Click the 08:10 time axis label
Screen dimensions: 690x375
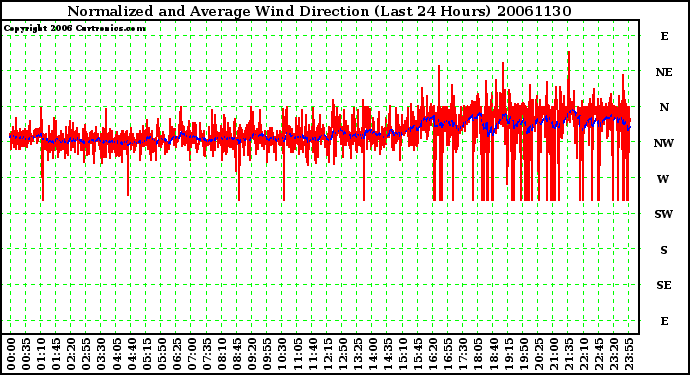tap(222, 354)
